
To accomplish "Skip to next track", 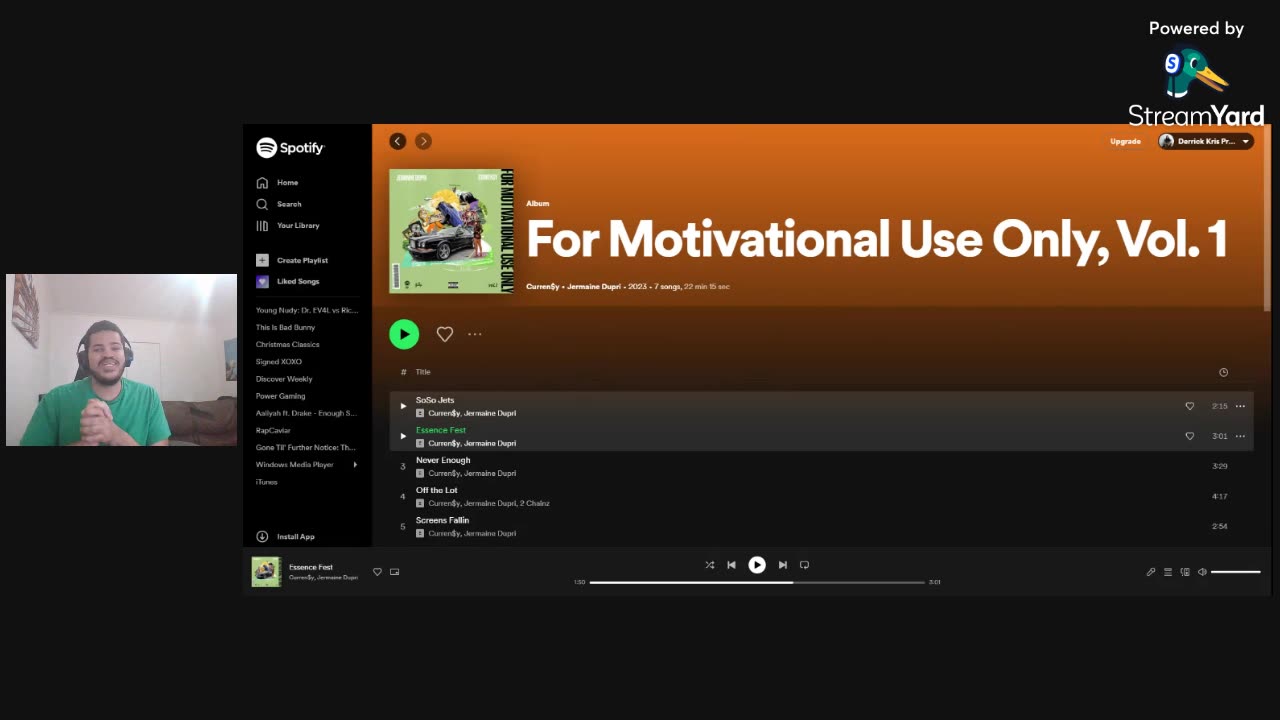I will 782,565.
